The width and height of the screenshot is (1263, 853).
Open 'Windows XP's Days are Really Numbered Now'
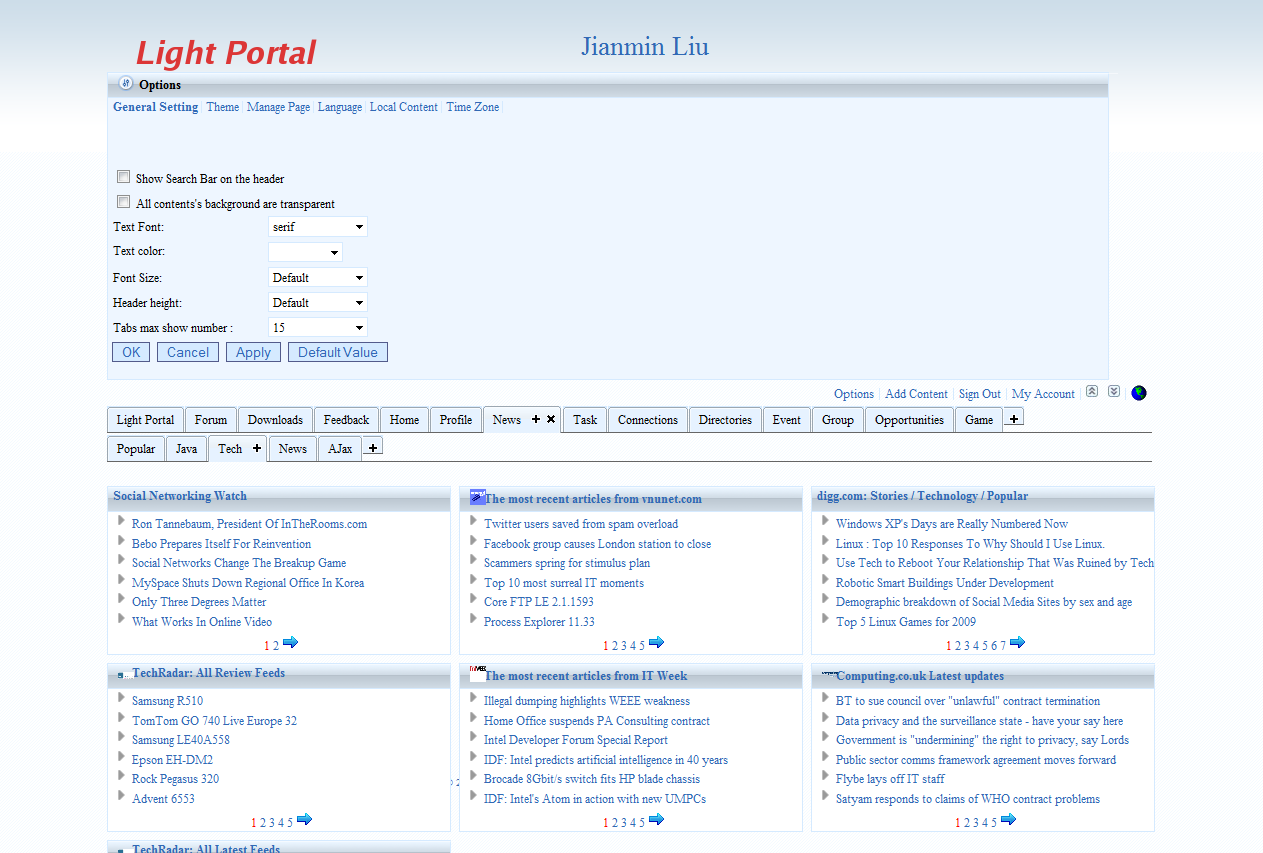click(x=952, y=524)
